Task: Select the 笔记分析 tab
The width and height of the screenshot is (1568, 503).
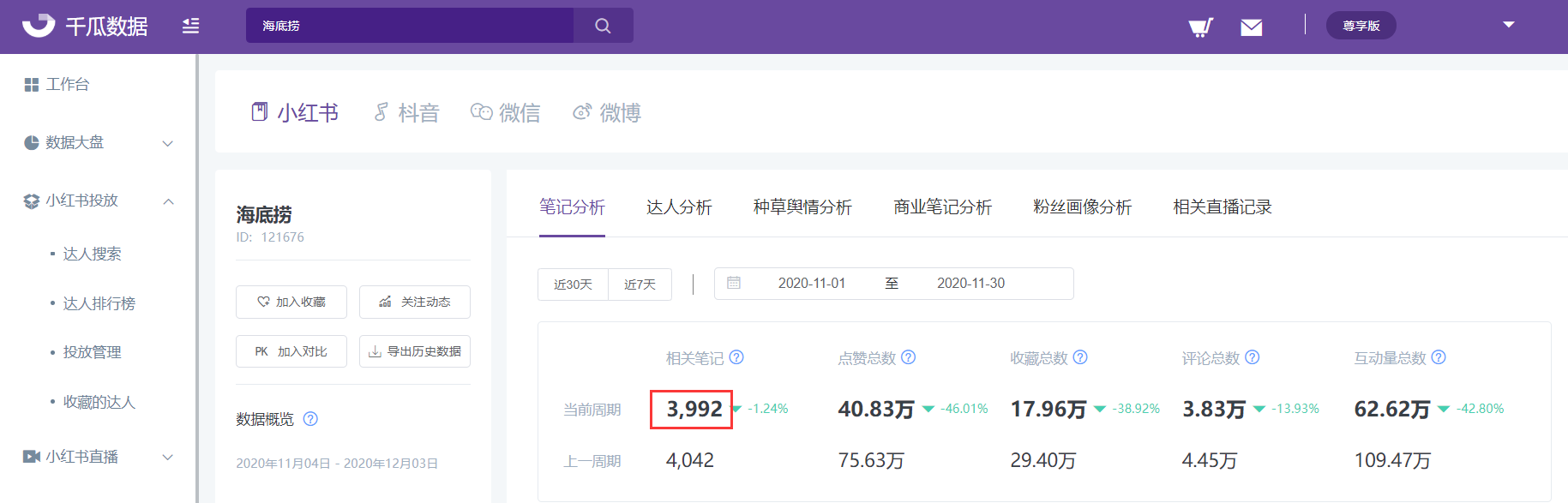Action: (x=572, y=207)
